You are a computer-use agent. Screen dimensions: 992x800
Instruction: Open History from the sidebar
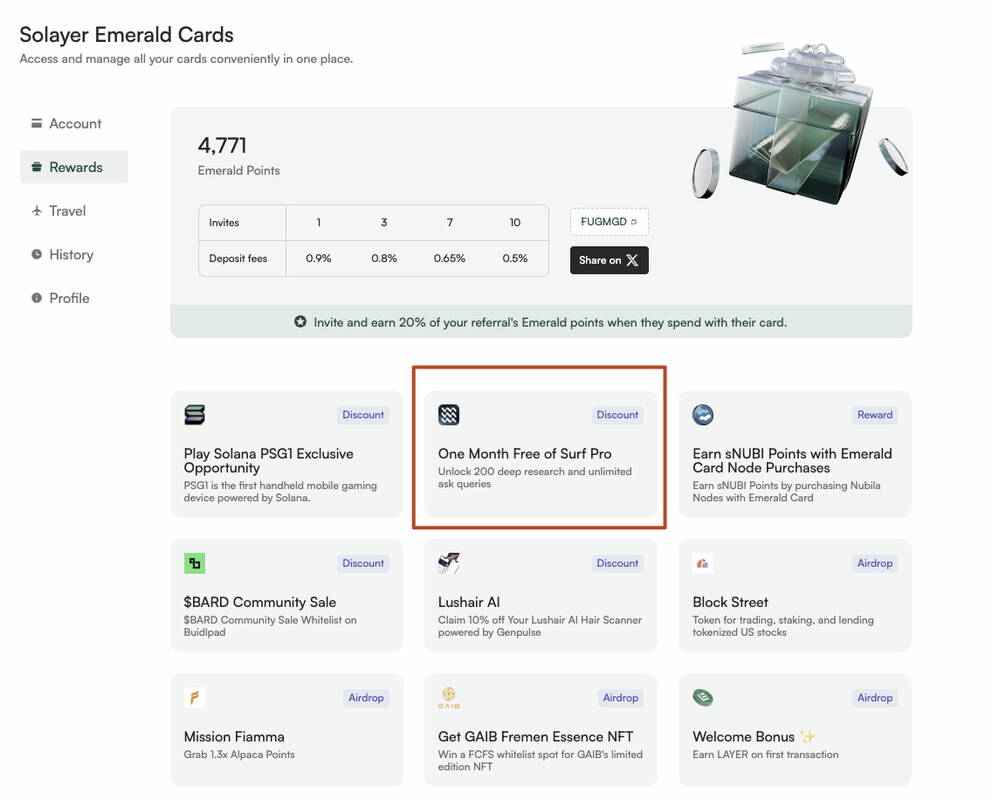coord(71,255)
